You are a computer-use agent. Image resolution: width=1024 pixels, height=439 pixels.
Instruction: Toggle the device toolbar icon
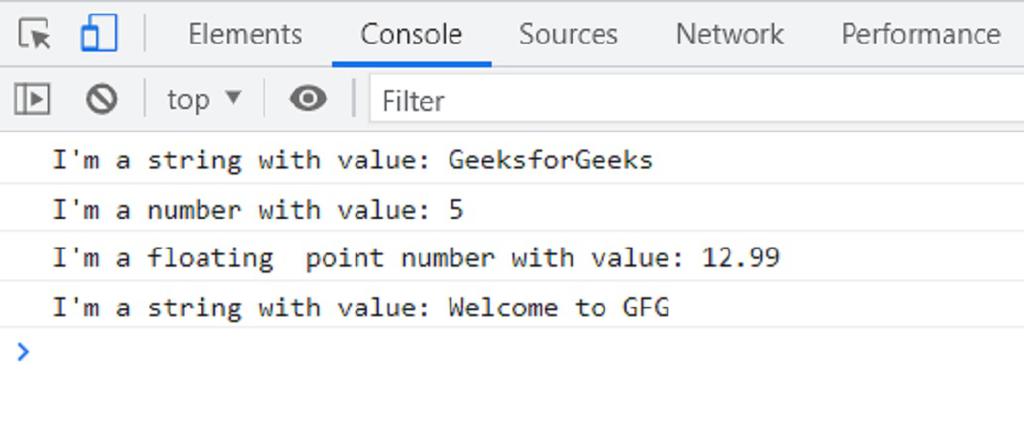pos(98,35)
